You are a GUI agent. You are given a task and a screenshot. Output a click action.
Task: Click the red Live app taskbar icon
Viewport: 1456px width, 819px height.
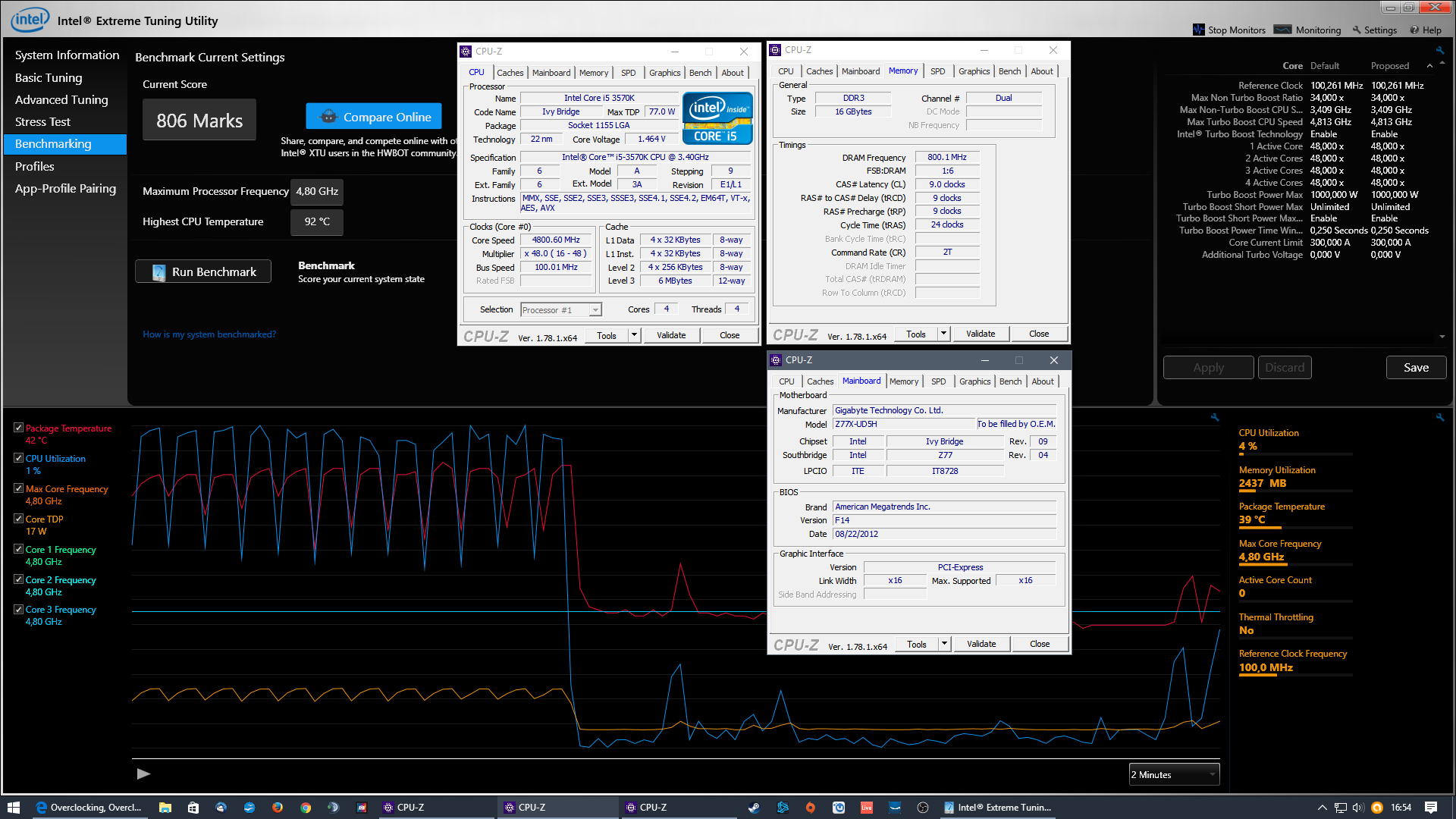click(867, 807)
